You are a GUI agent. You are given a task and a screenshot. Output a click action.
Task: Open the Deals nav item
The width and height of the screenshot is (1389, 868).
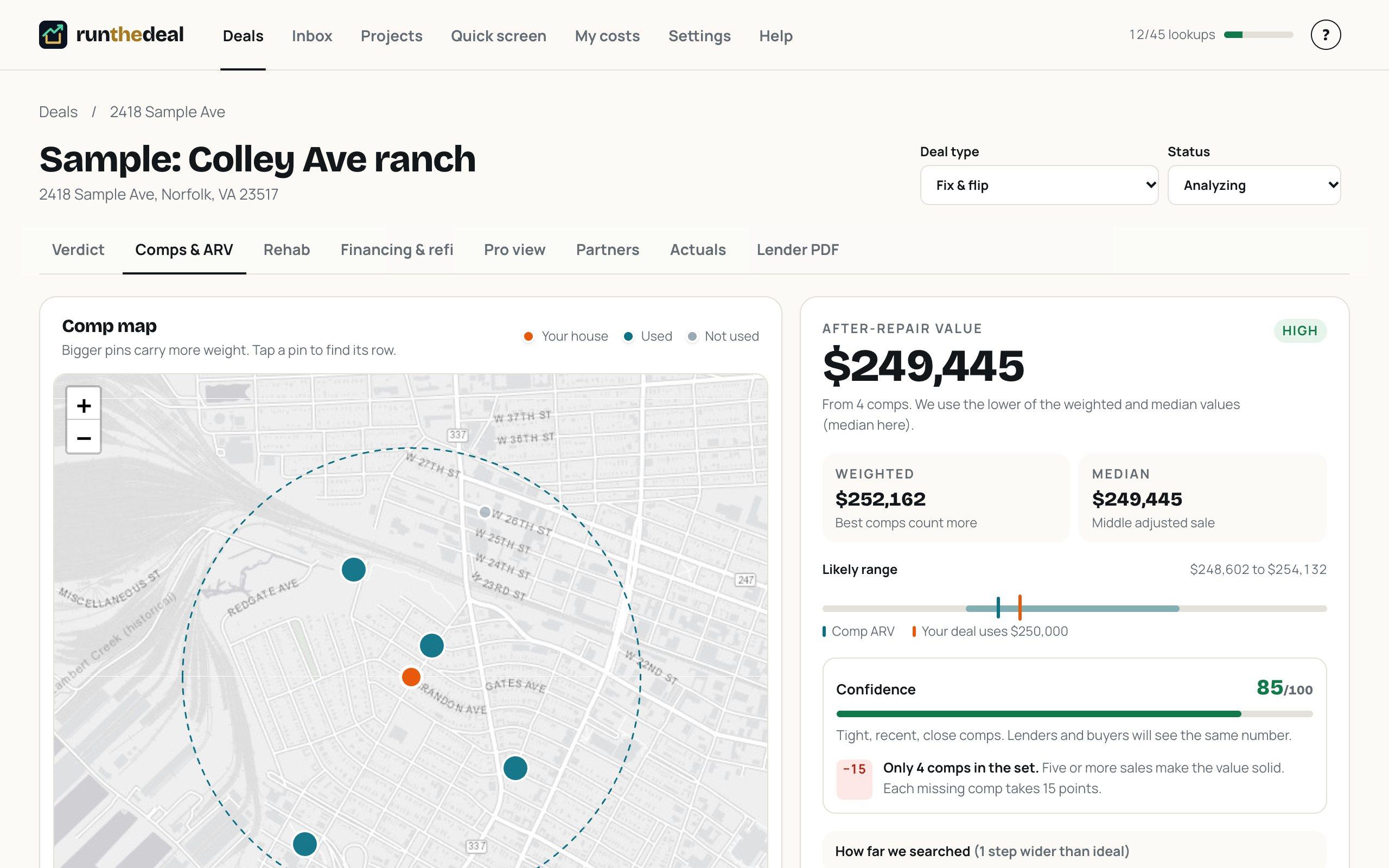pos(243,36)
